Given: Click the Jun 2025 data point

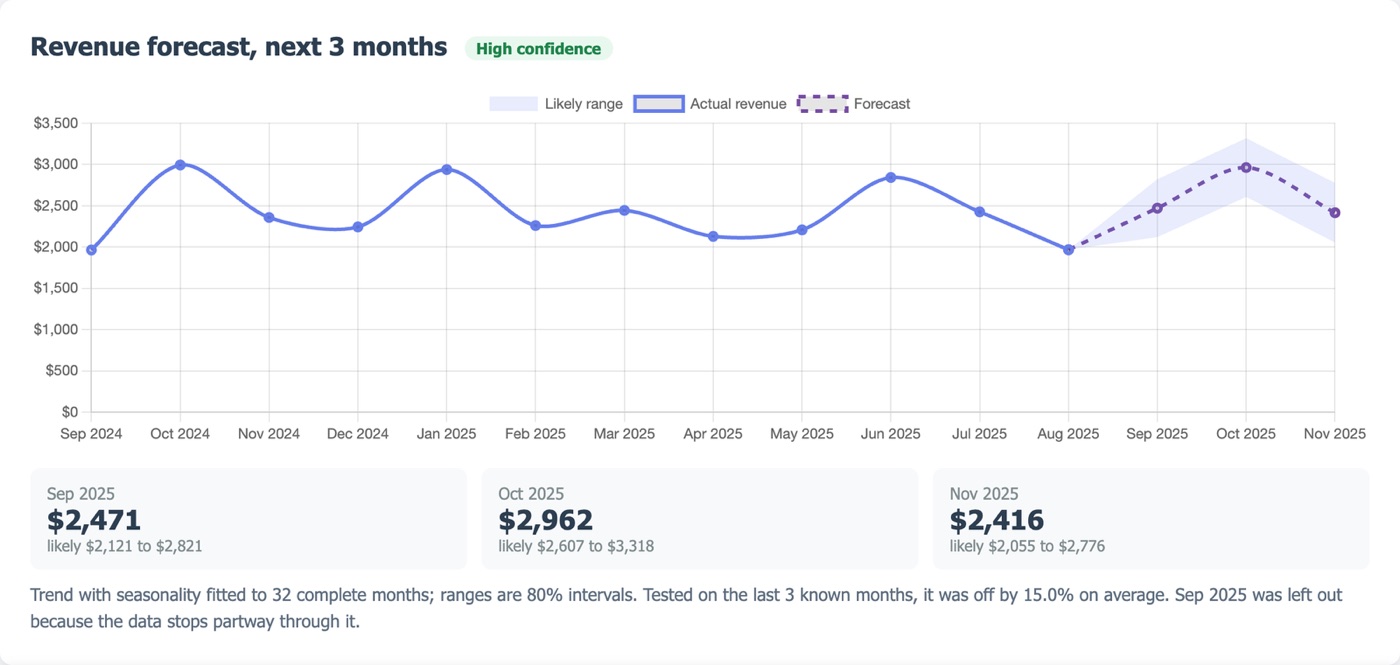Looking at the screenshot, I should click(890, 177).
